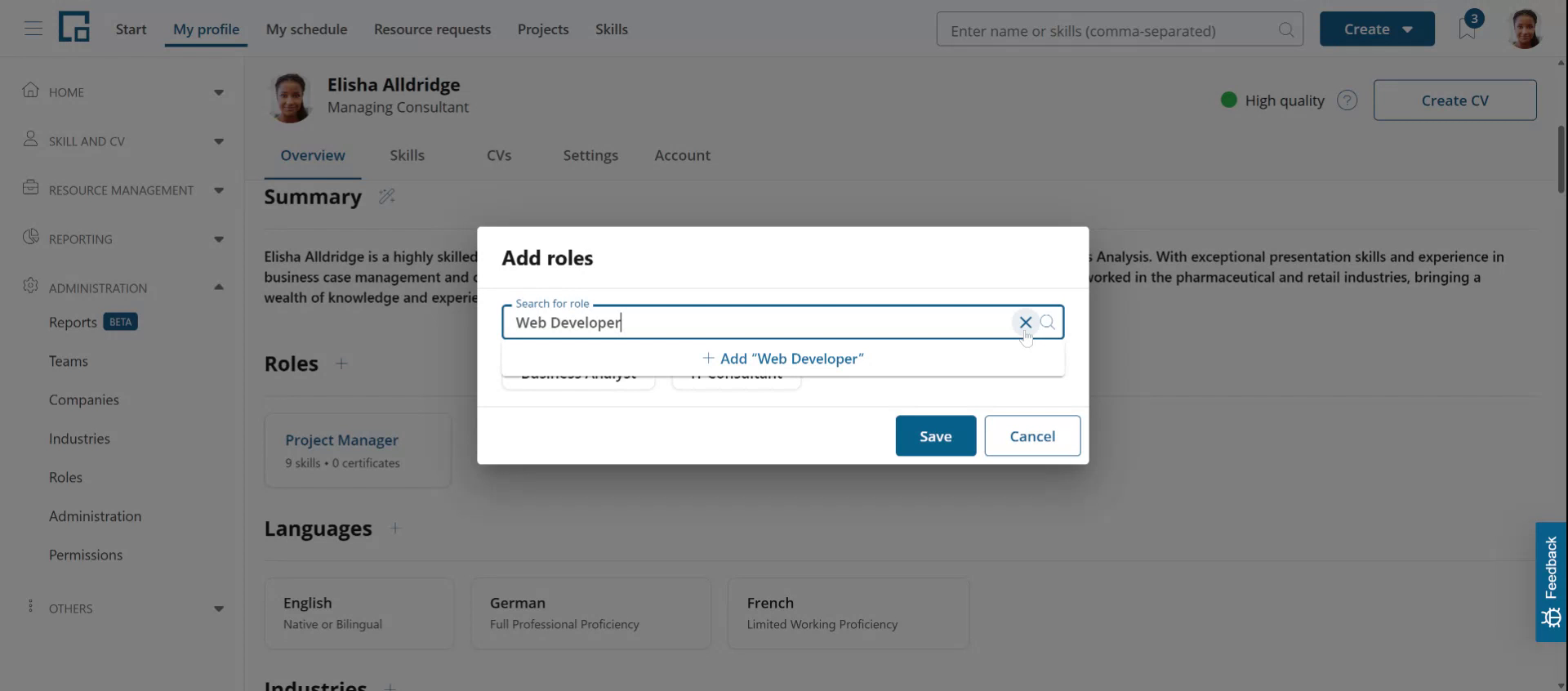Viewport: 1568px width, 691px height.
Task: Click the bookmark notifications icon
Action: tap(1468, 29)
